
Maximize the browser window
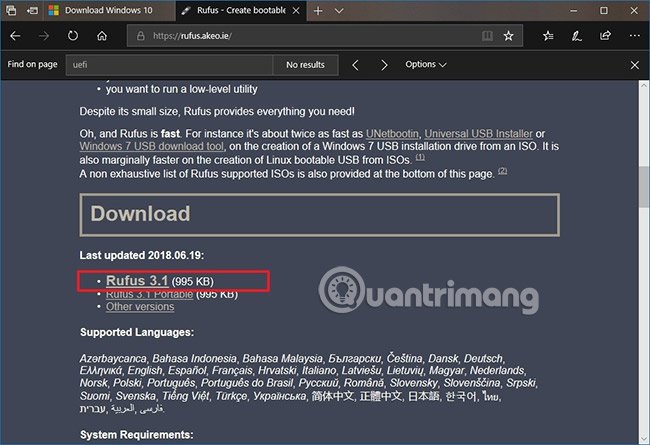coord(604,10)
